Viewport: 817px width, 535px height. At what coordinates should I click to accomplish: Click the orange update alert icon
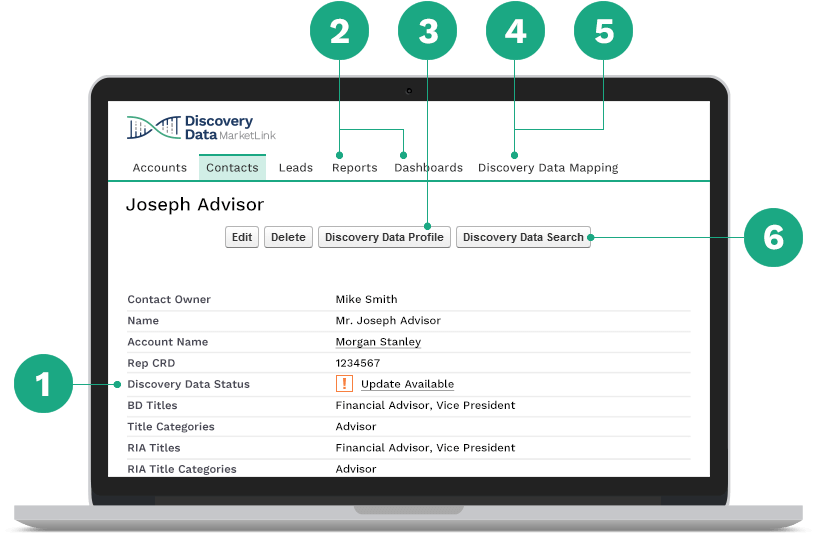click(x=344, y=384)
